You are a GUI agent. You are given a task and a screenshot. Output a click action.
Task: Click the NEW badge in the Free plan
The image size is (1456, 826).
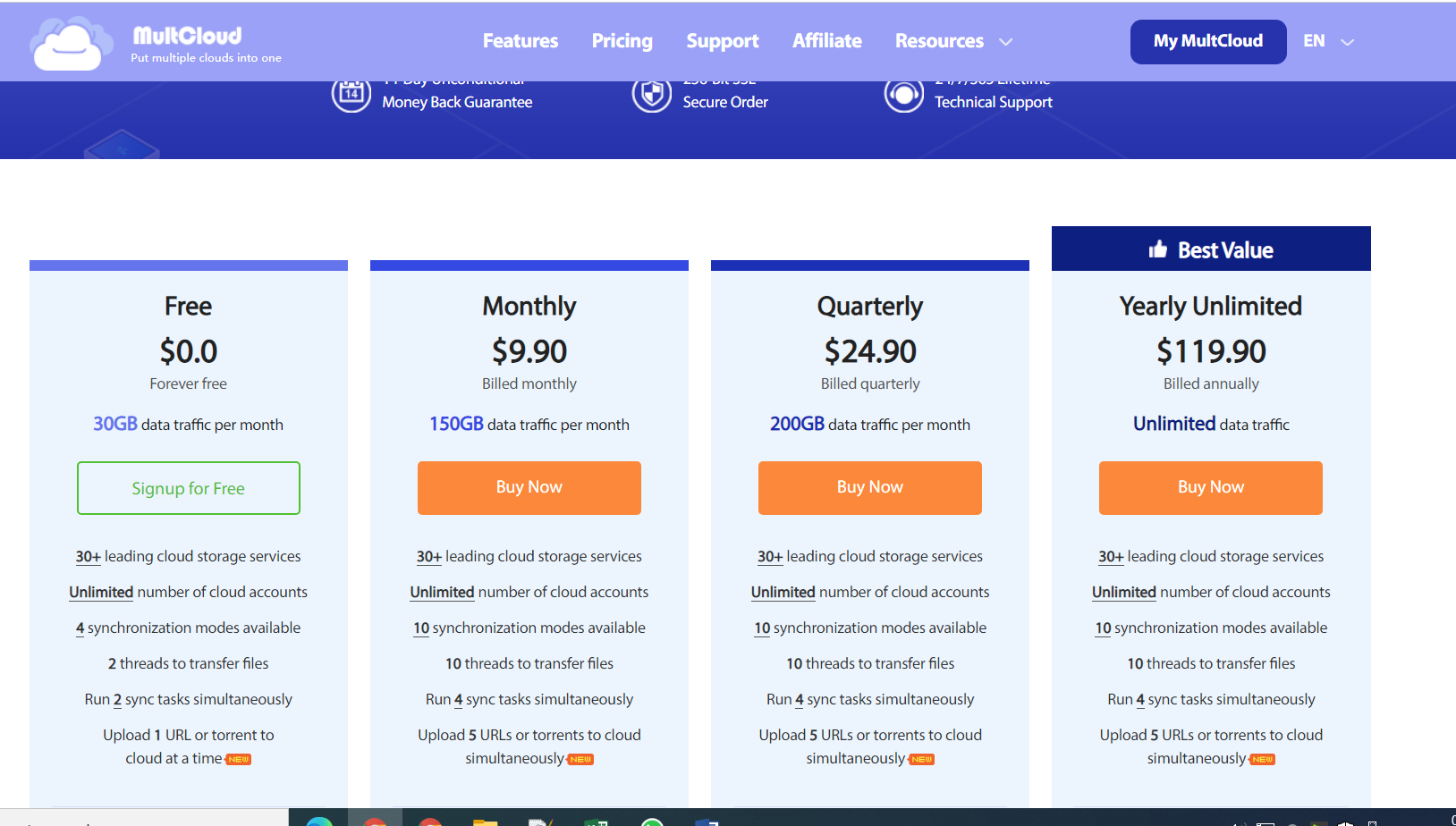point(239,759)
